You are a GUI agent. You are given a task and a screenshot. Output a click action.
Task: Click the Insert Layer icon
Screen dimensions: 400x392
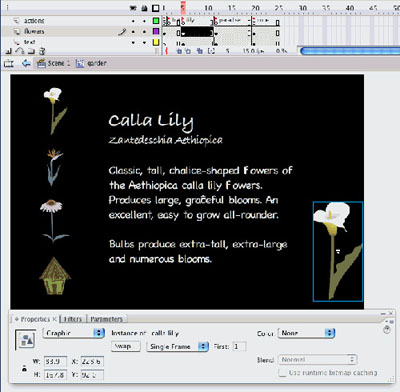[x=9, y=51]
